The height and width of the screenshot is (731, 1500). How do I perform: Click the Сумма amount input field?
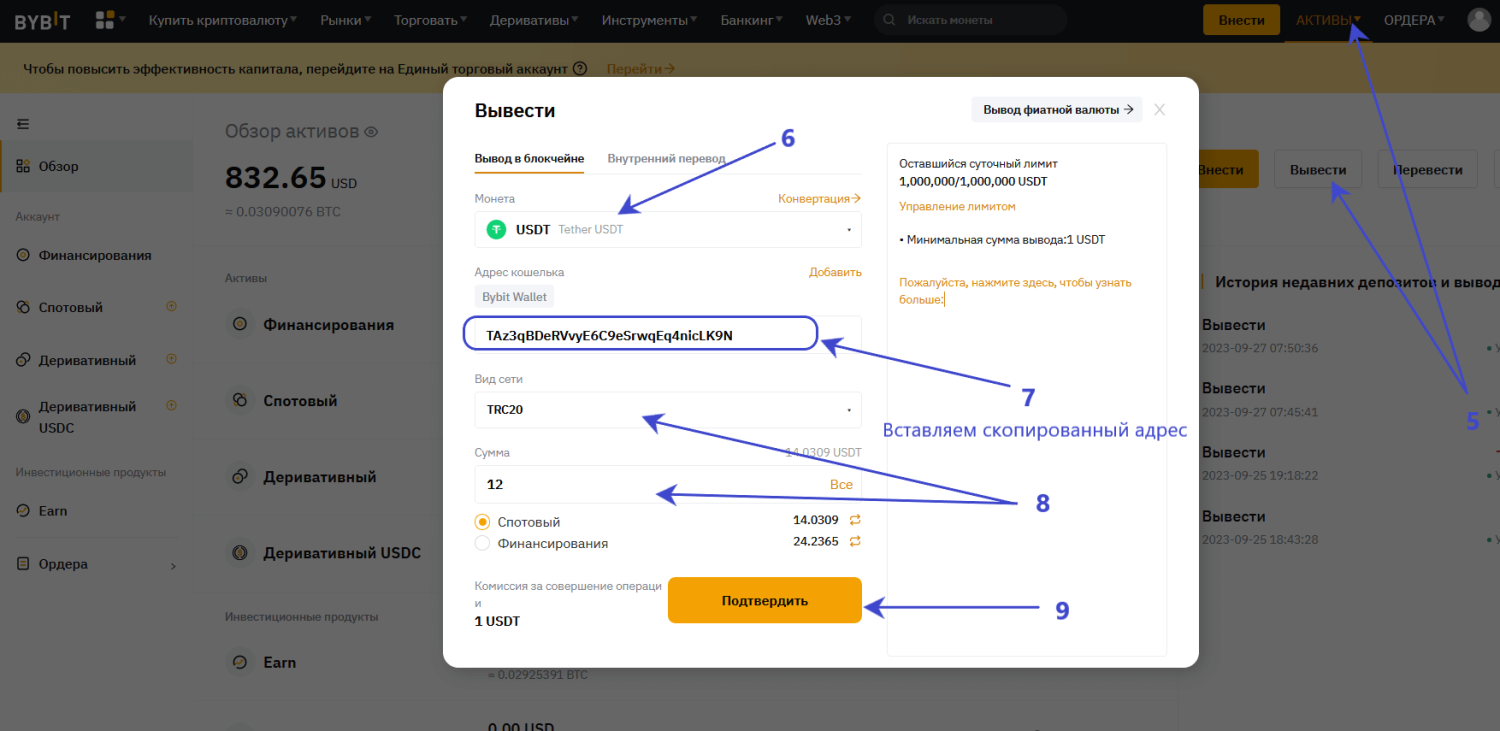668,484
